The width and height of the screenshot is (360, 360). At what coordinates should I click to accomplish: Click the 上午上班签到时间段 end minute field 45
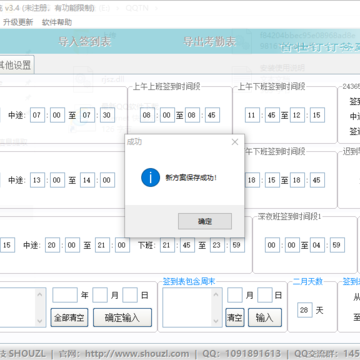tap(212, 115)
